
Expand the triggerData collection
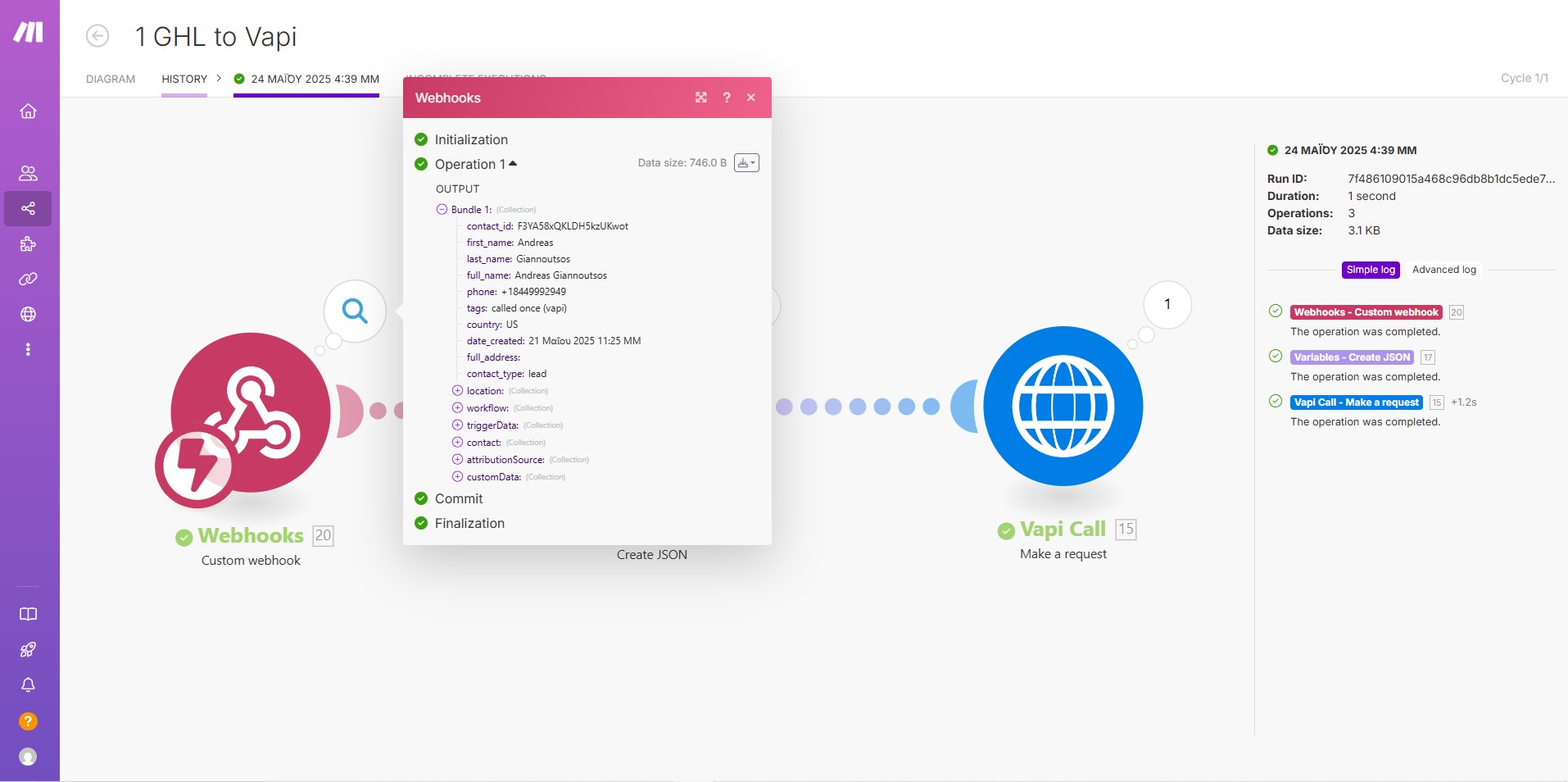pos(457,425)
